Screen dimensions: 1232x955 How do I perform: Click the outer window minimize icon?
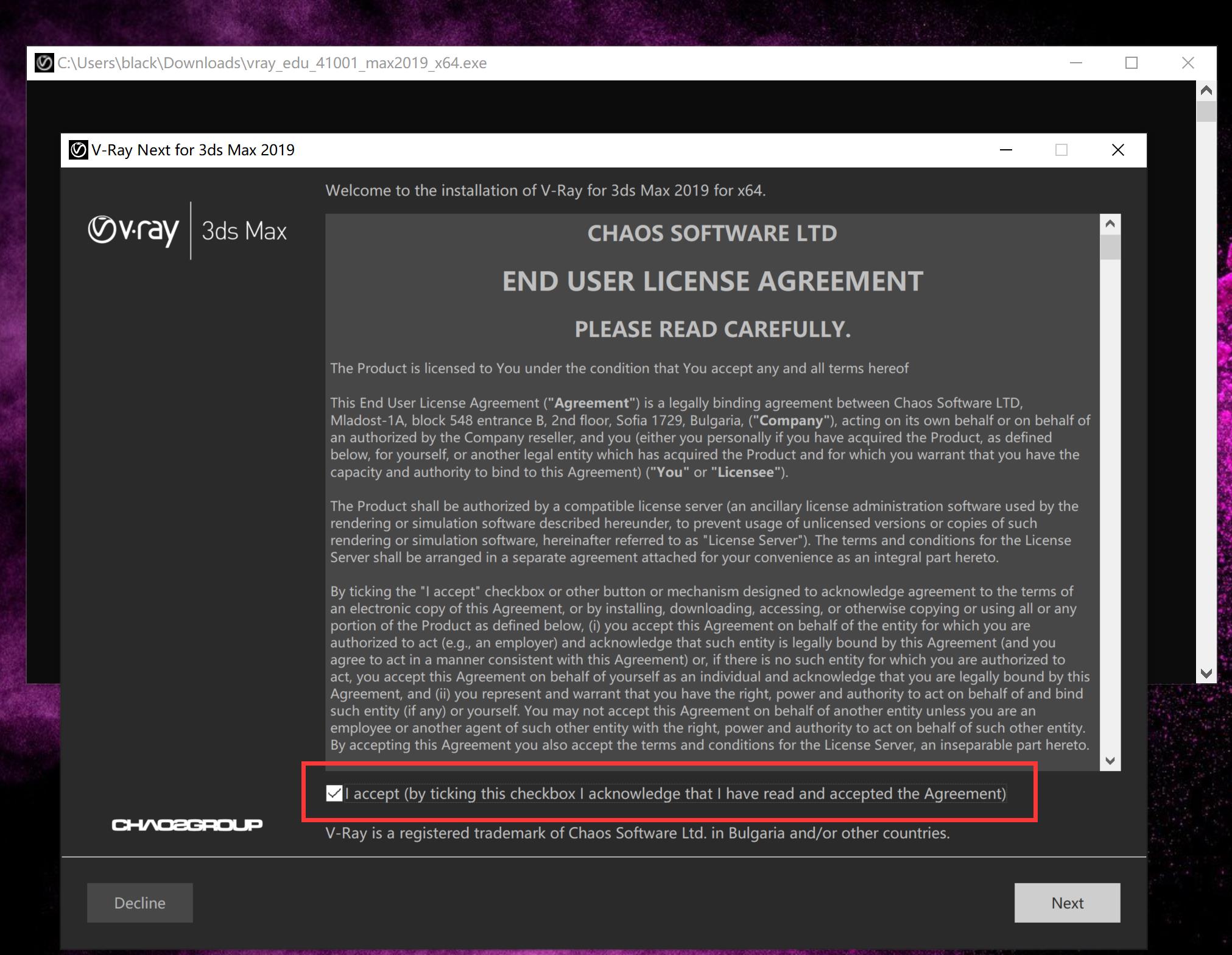(1078, 63)
